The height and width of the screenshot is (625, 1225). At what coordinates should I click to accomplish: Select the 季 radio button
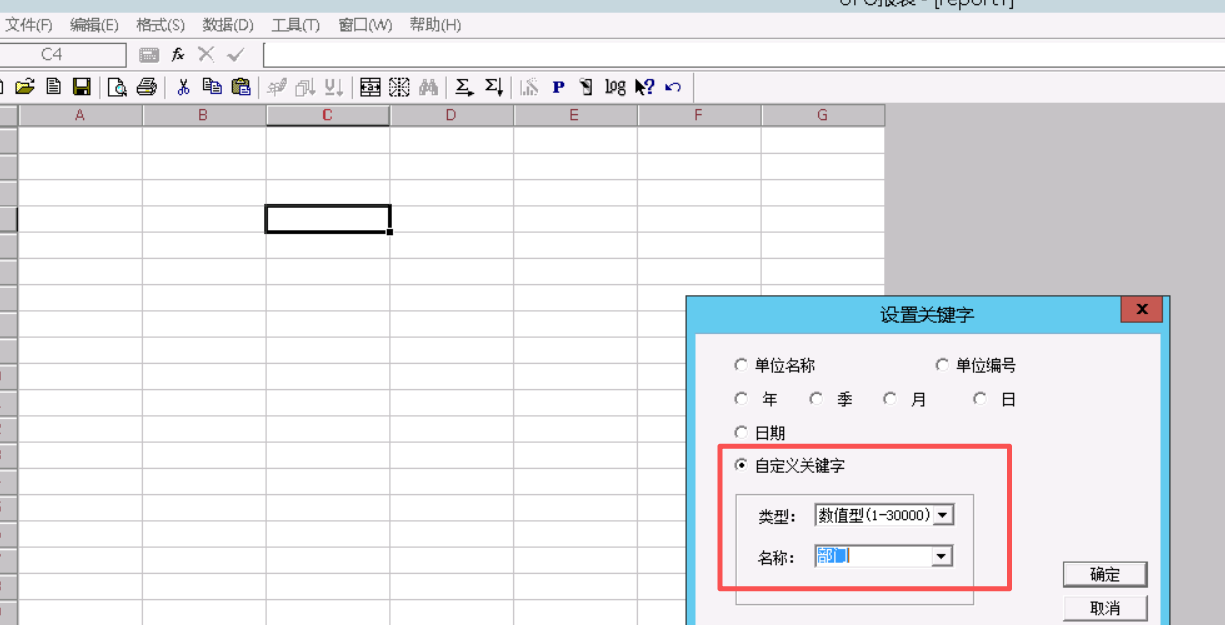[x=816, y=399]
